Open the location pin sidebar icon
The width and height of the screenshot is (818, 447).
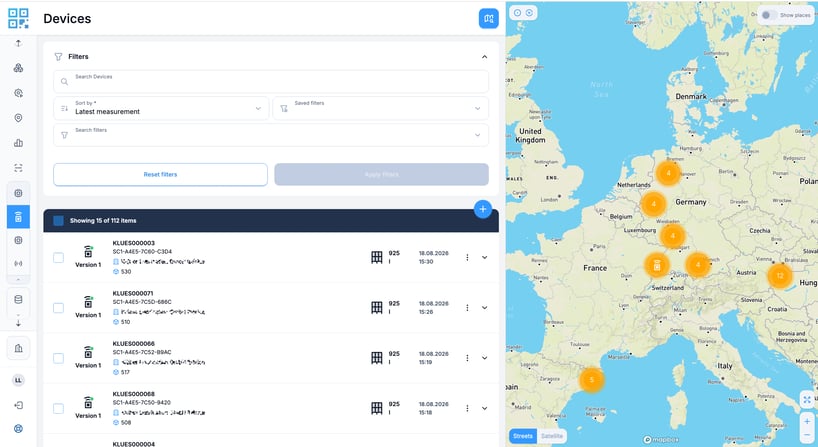click(x=18, y=118)
